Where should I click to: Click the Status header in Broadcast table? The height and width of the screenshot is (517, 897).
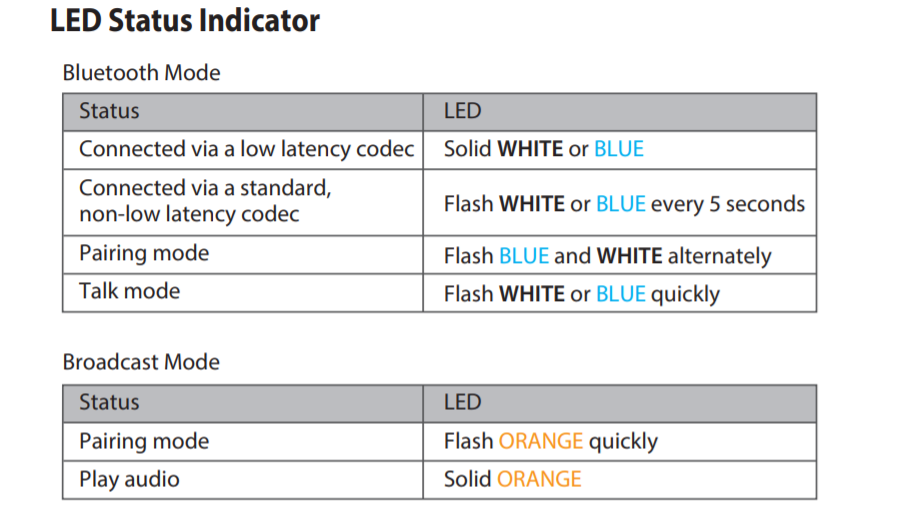109,402
